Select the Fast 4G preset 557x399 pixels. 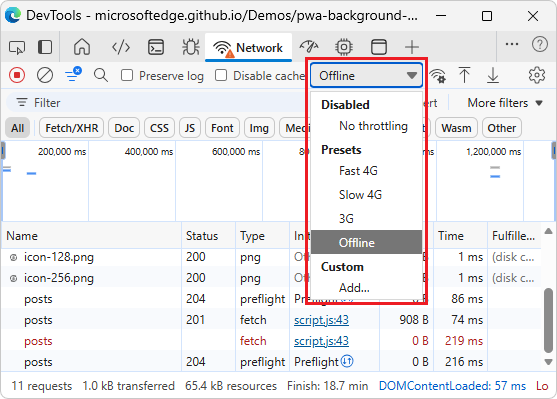point(366,171)
